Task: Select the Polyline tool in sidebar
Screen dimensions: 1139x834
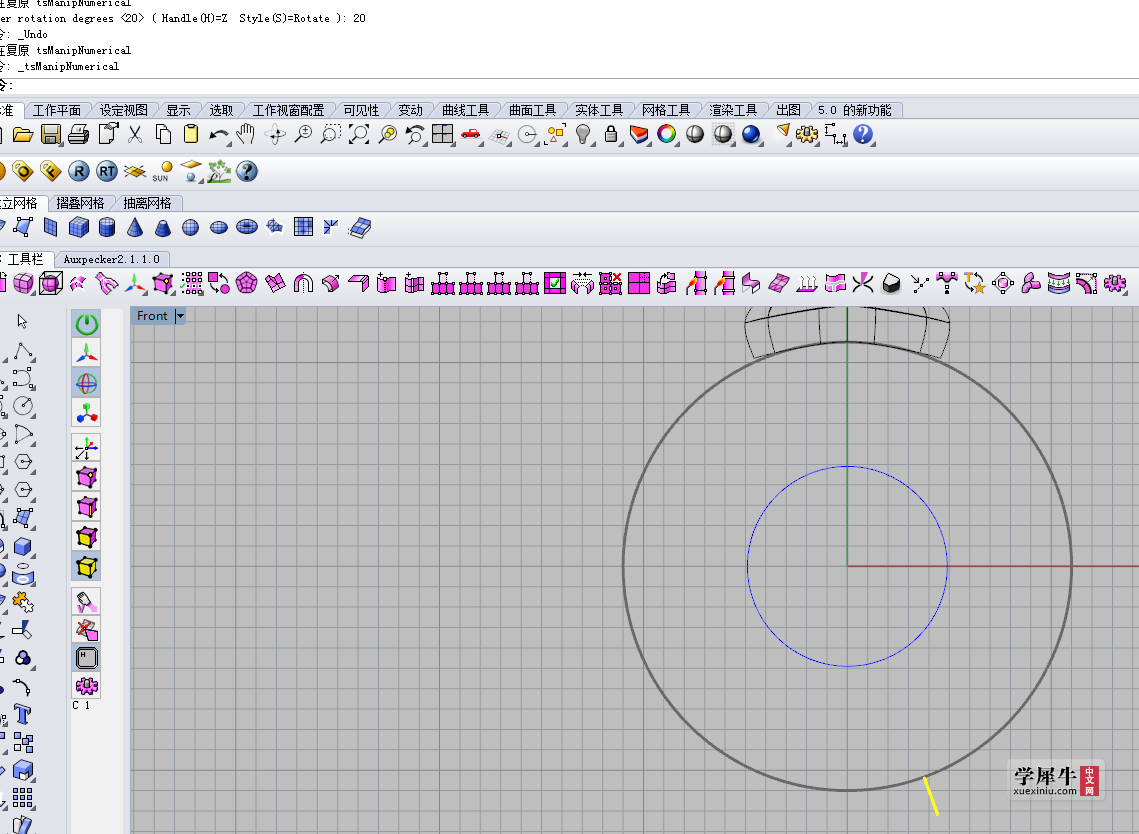Action: [x=23, y=350]
